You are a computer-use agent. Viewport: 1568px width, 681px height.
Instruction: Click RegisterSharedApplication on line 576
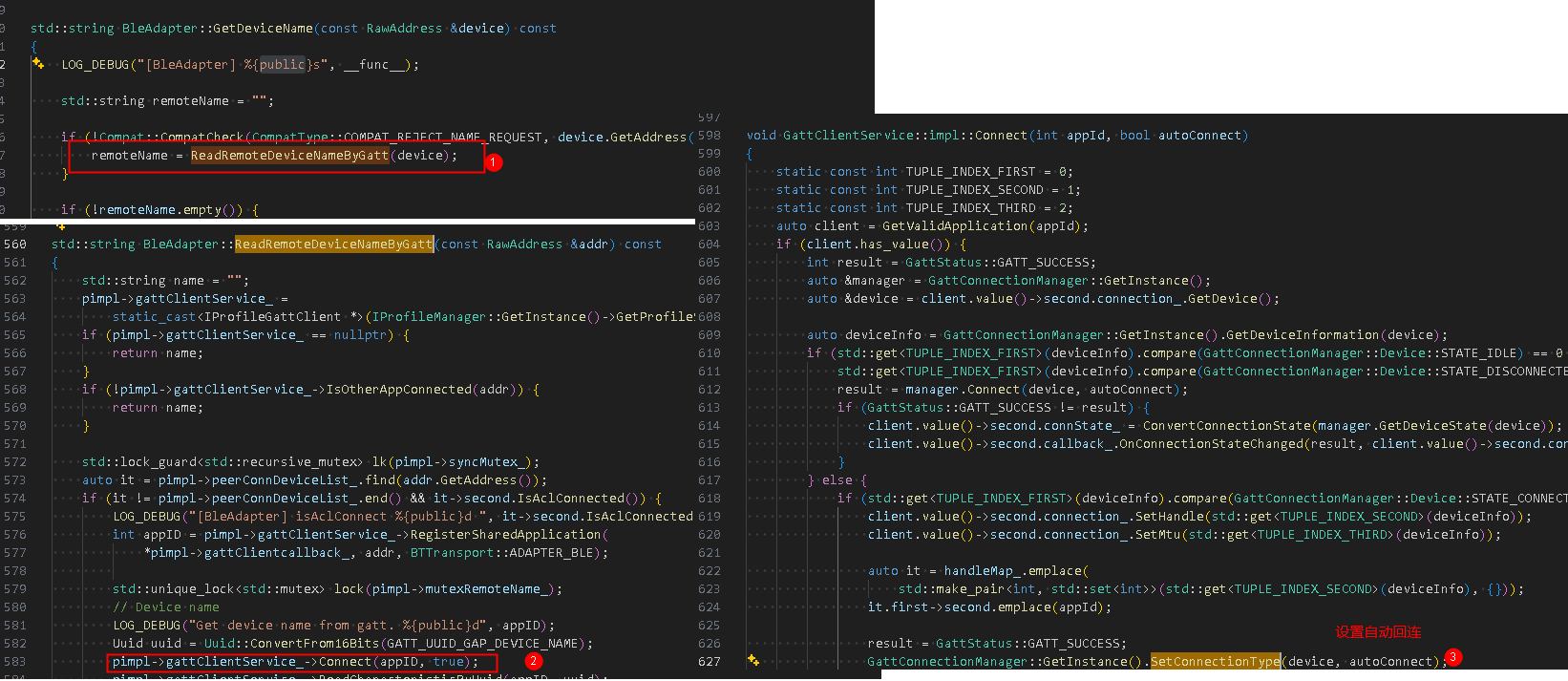504,534
